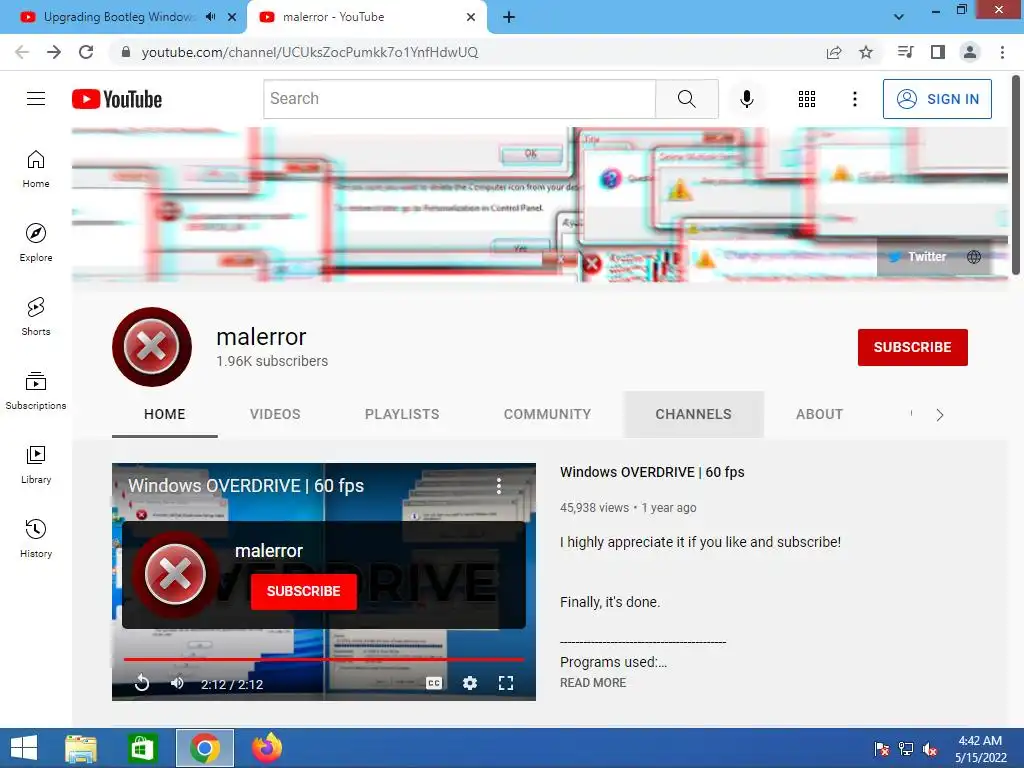
Task: Open YouTube settings three-dot menu
Action: [x=854, y=99]
